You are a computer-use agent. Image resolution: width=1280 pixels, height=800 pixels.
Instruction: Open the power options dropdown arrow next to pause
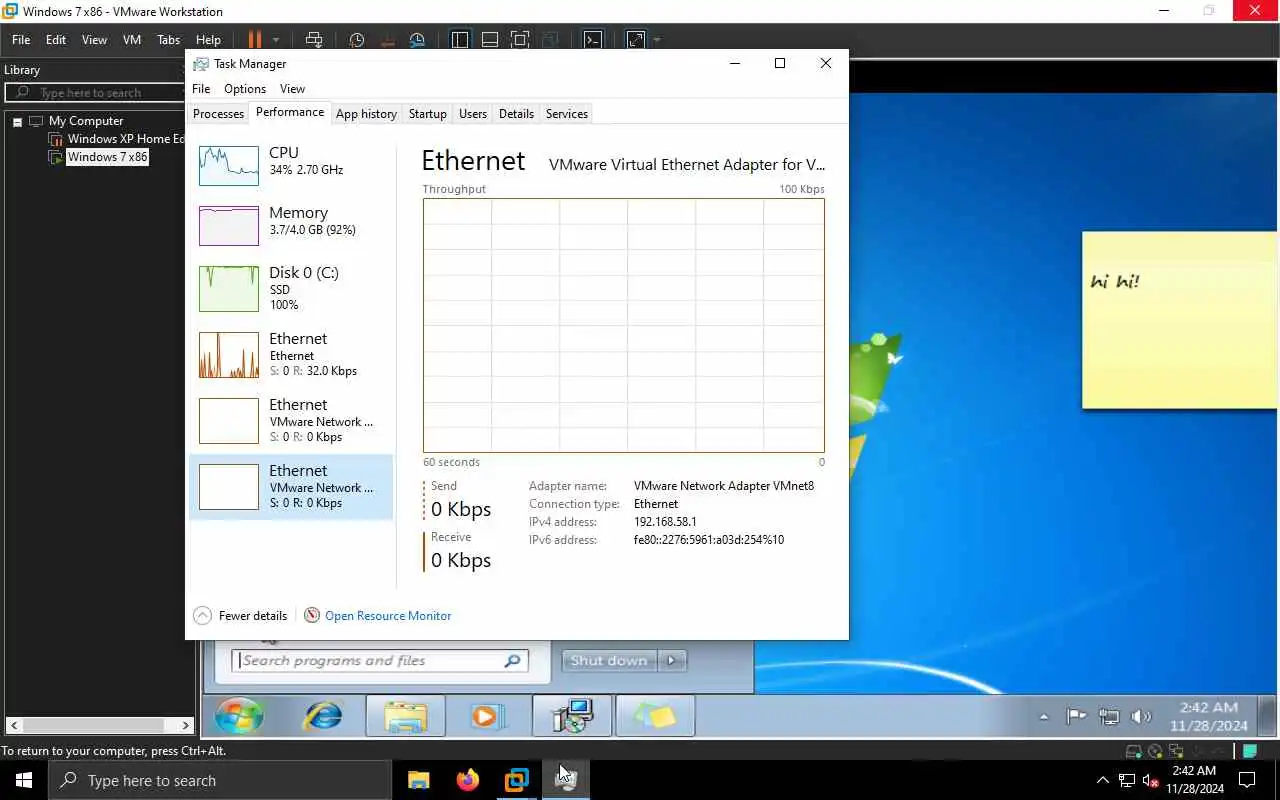click(x=276, y=40)
